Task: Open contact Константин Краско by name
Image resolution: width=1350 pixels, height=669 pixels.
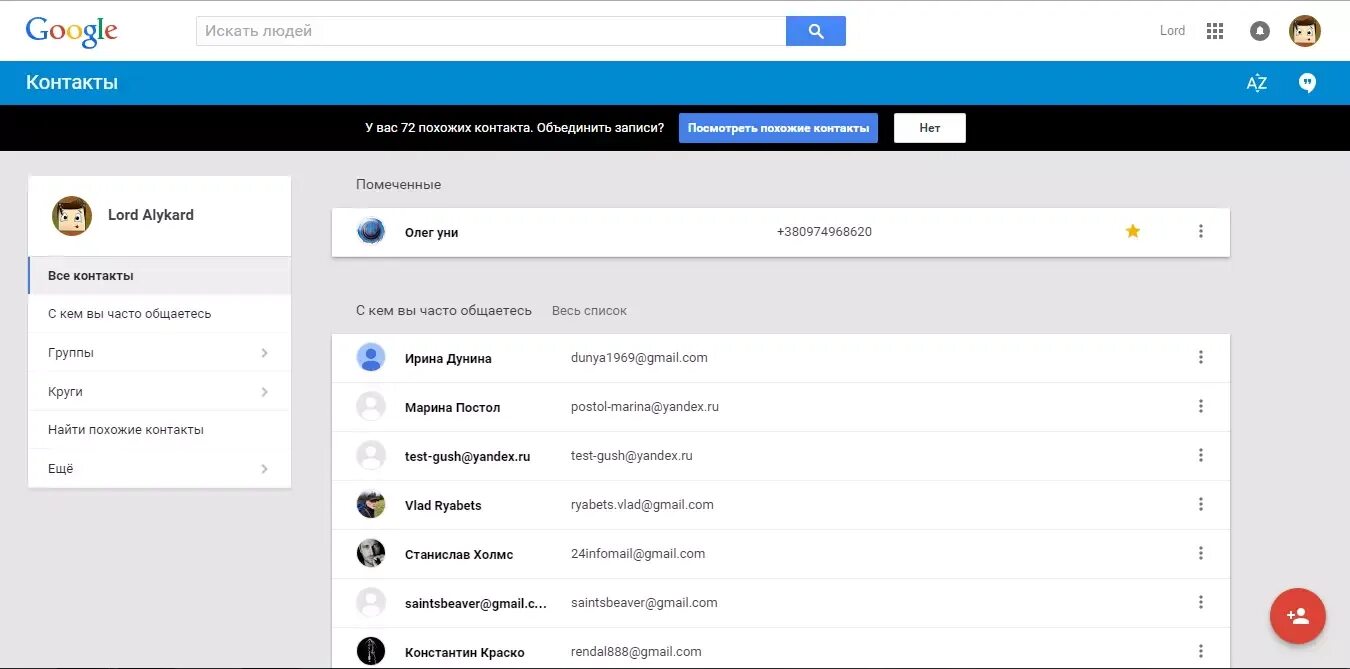Action: (465, 652)
